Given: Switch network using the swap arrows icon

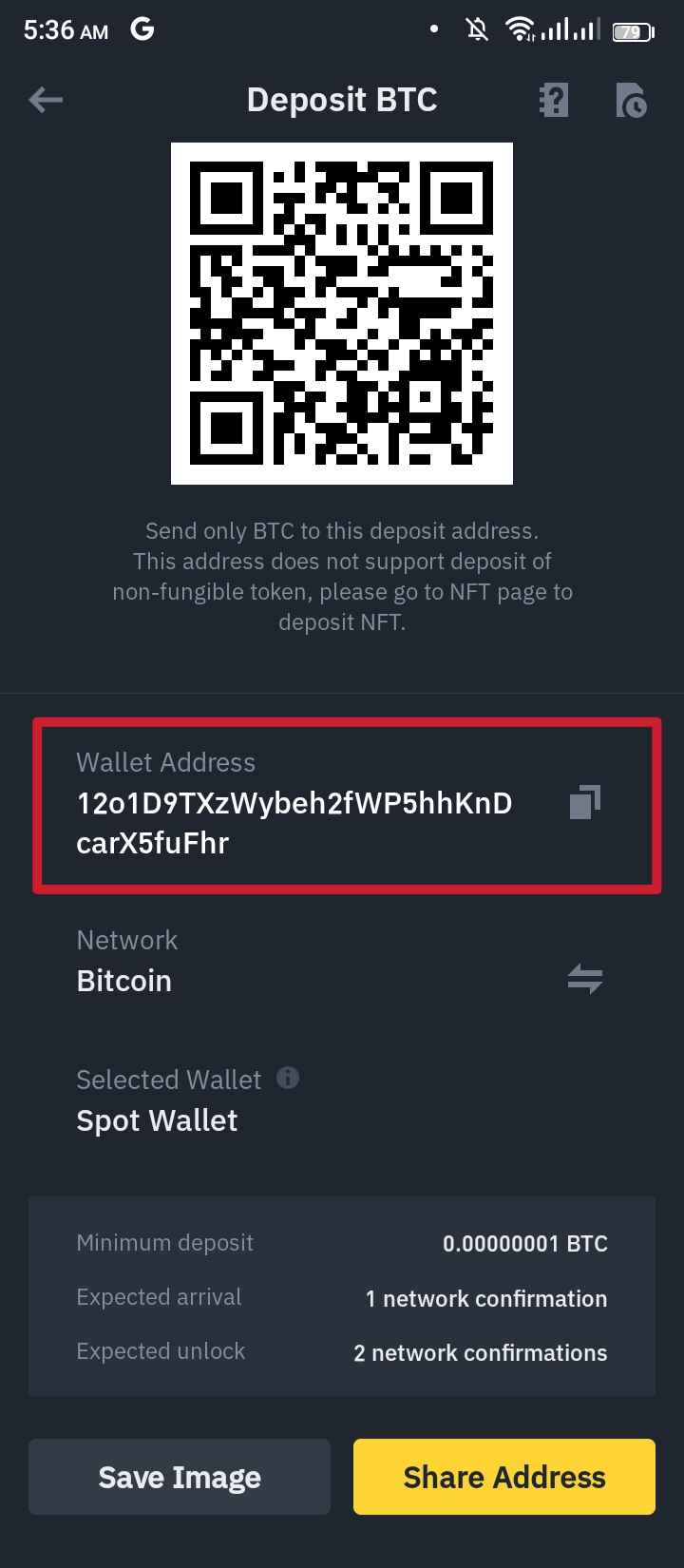Looking at the screenshot, I should tap(584, 979).
